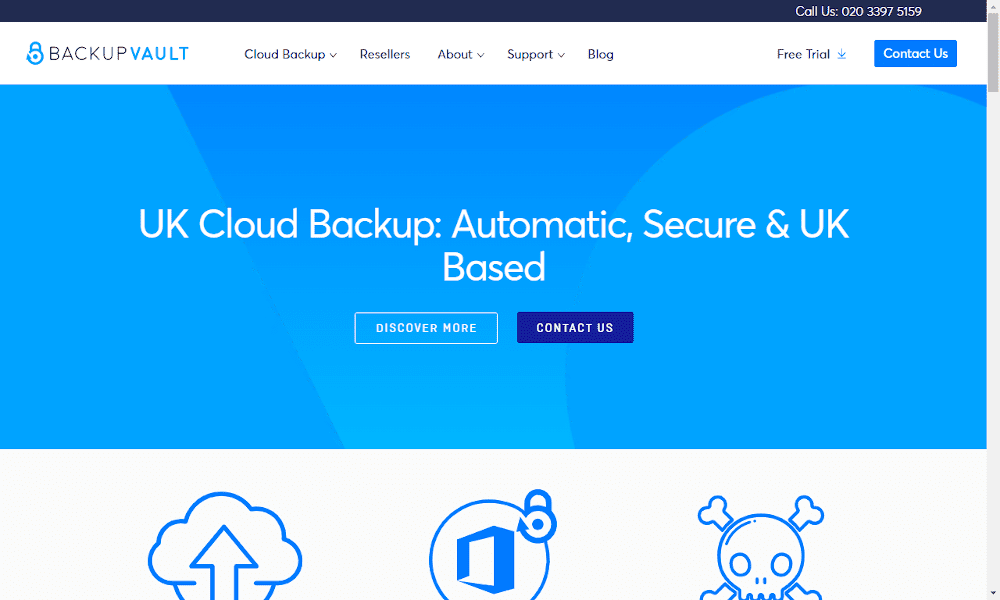The image size is (1000, 600).
Task: Click the dark Contact Us hero button
Action: (575, 328)
